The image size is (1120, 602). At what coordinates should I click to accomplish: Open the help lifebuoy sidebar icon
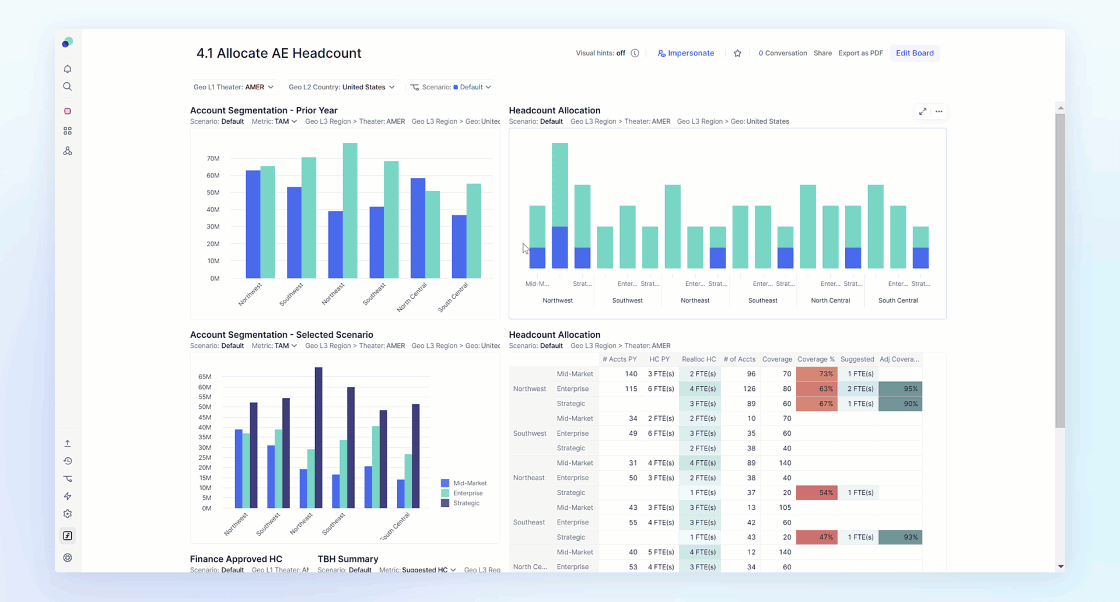tap(67, 558)
